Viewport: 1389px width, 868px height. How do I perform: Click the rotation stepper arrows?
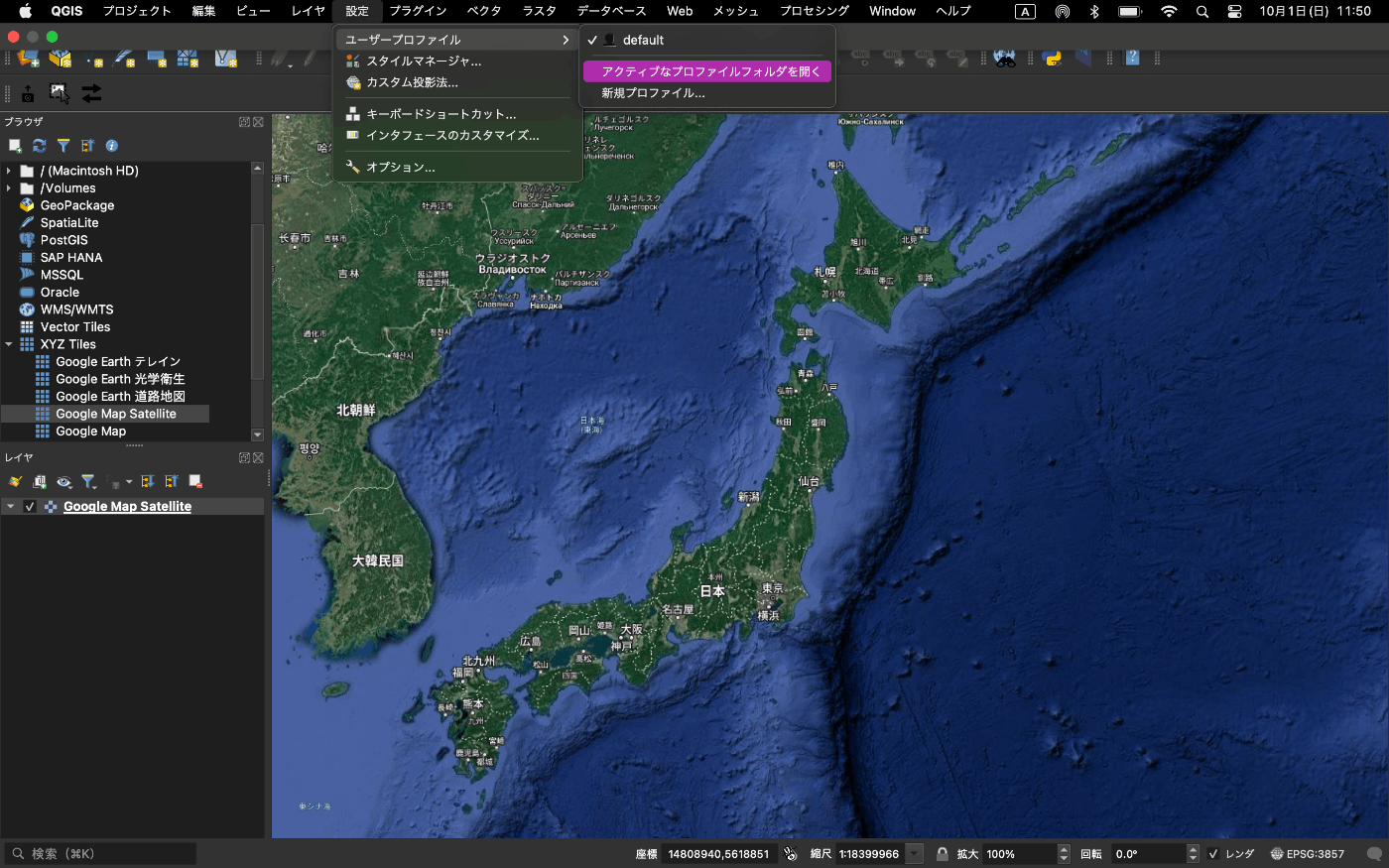click(1194, 854)
